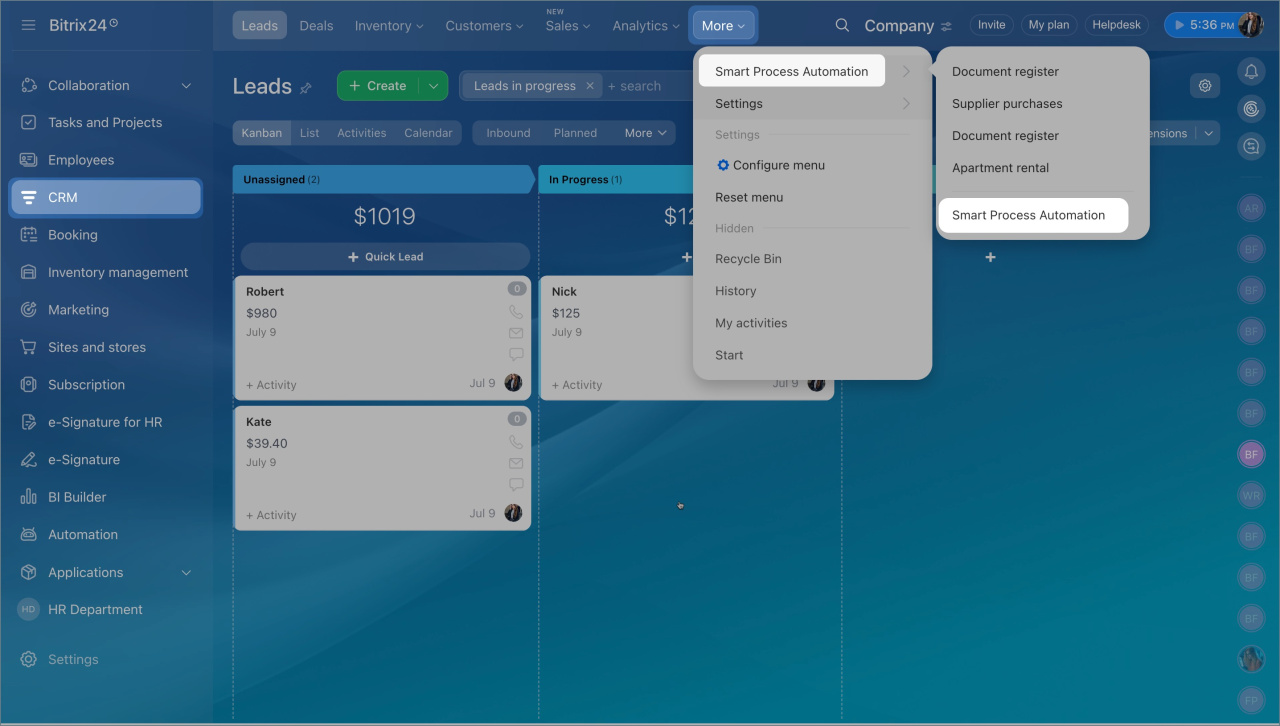Click the email icon on Kate's lead card

coord(515,463)
